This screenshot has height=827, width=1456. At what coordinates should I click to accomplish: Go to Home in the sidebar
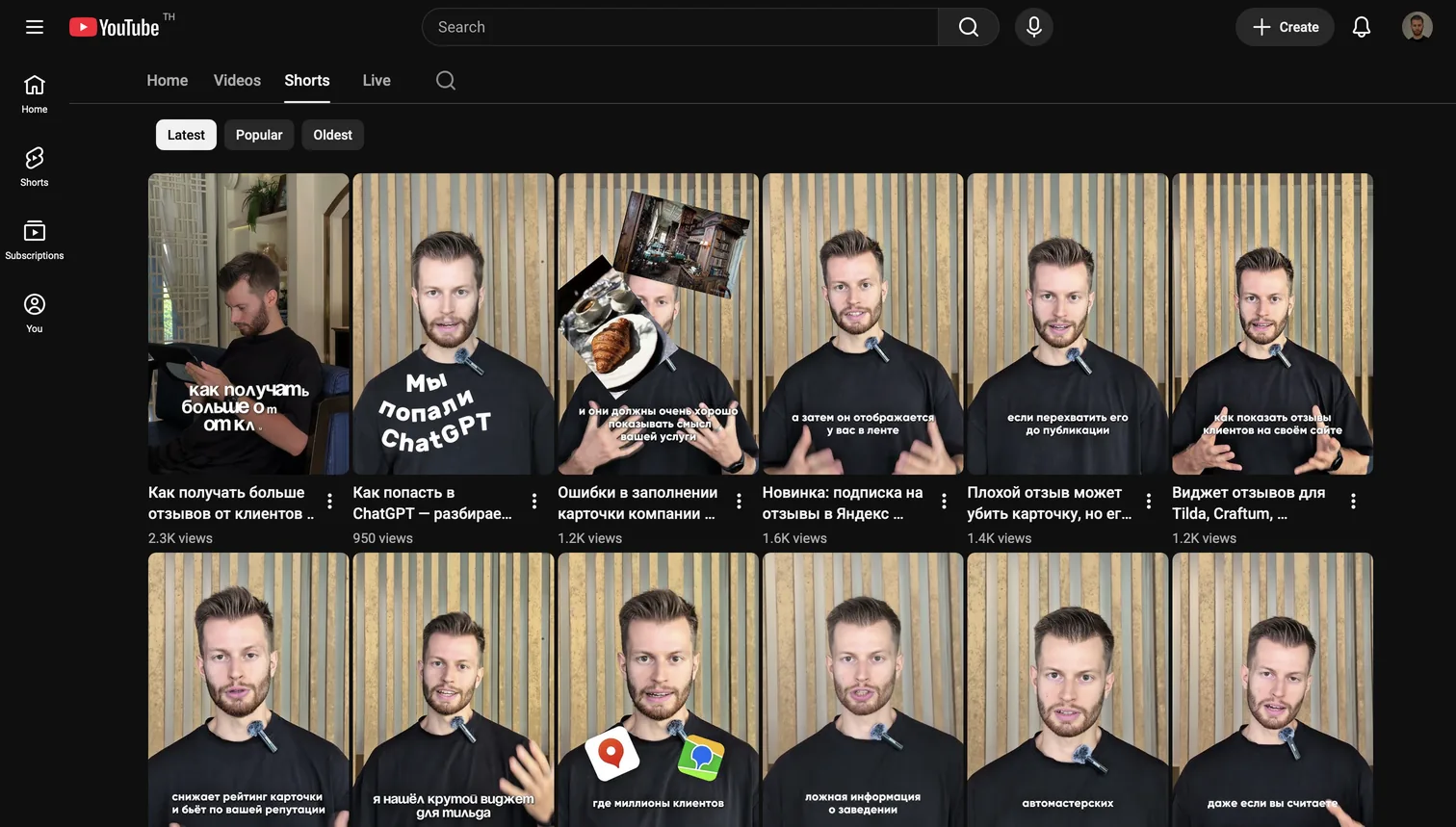35,94
